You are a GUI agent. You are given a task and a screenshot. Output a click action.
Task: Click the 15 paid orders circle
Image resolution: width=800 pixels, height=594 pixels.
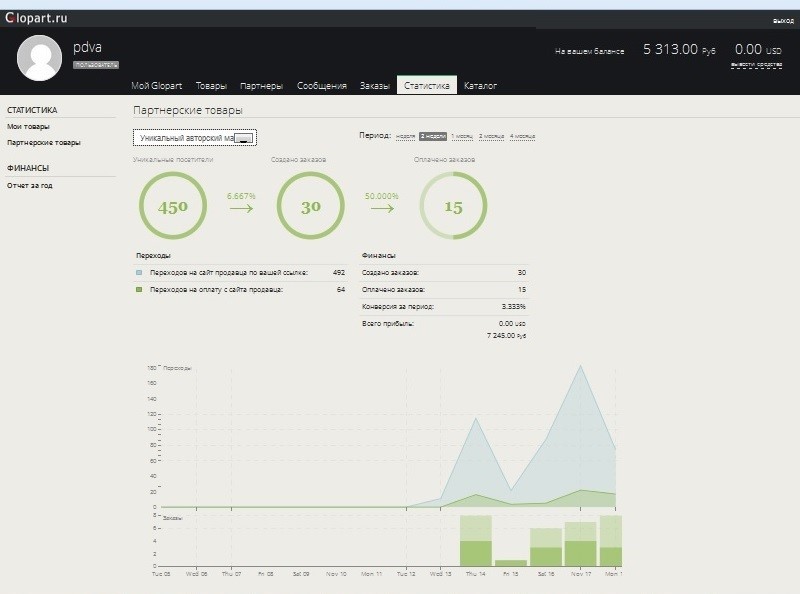click(x=453, y=206)
